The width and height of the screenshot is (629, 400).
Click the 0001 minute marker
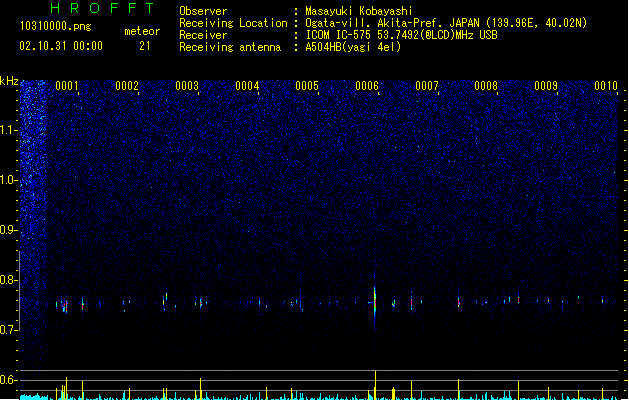(67, 86)
